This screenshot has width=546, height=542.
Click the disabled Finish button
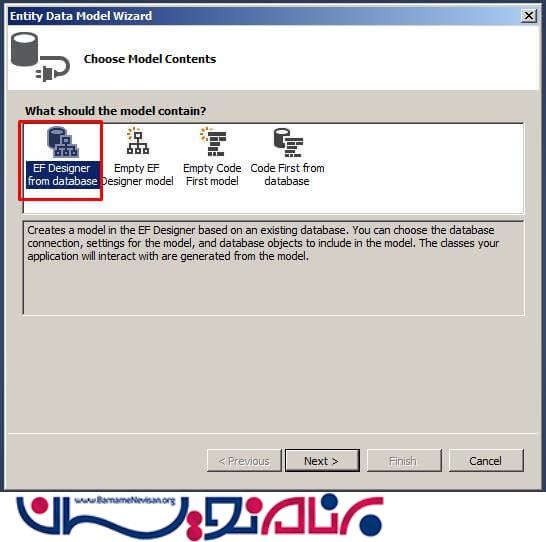click(404, 461)
